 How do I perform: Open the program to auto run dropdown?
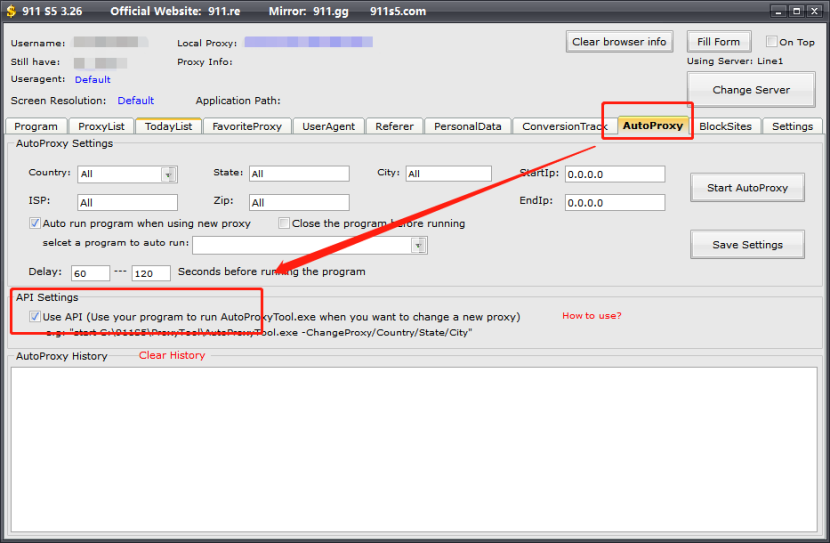click(x=419, y=245)
